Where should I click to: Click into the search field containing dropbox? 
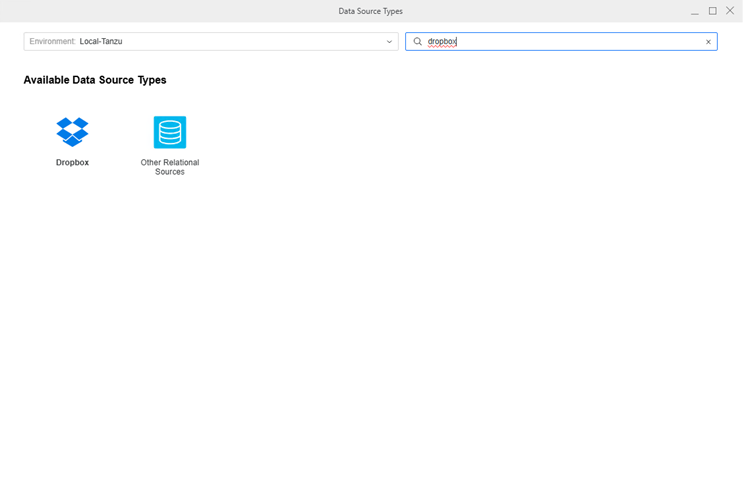561,42
